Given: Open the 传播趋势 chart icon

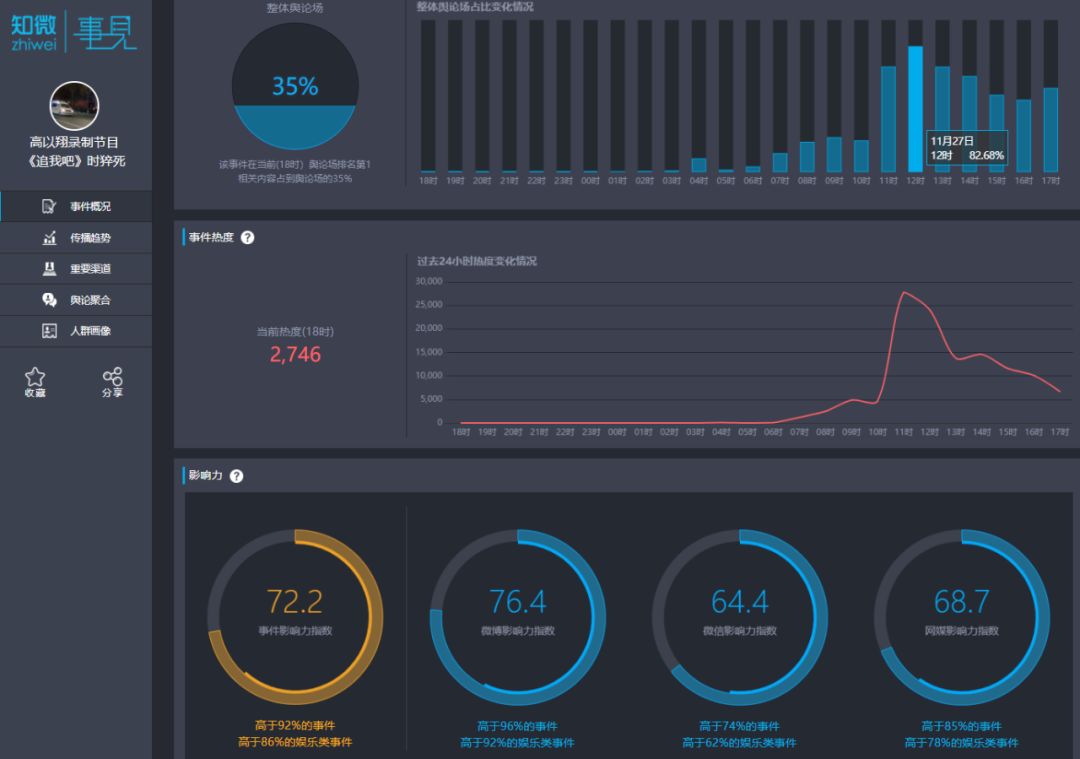Looking at the screenshot, I should point(49,238).
